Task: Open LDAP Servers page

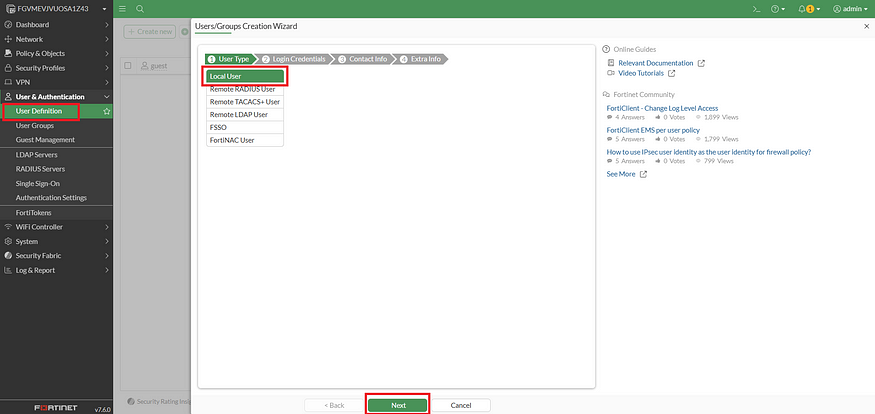Action: [36, 155]
